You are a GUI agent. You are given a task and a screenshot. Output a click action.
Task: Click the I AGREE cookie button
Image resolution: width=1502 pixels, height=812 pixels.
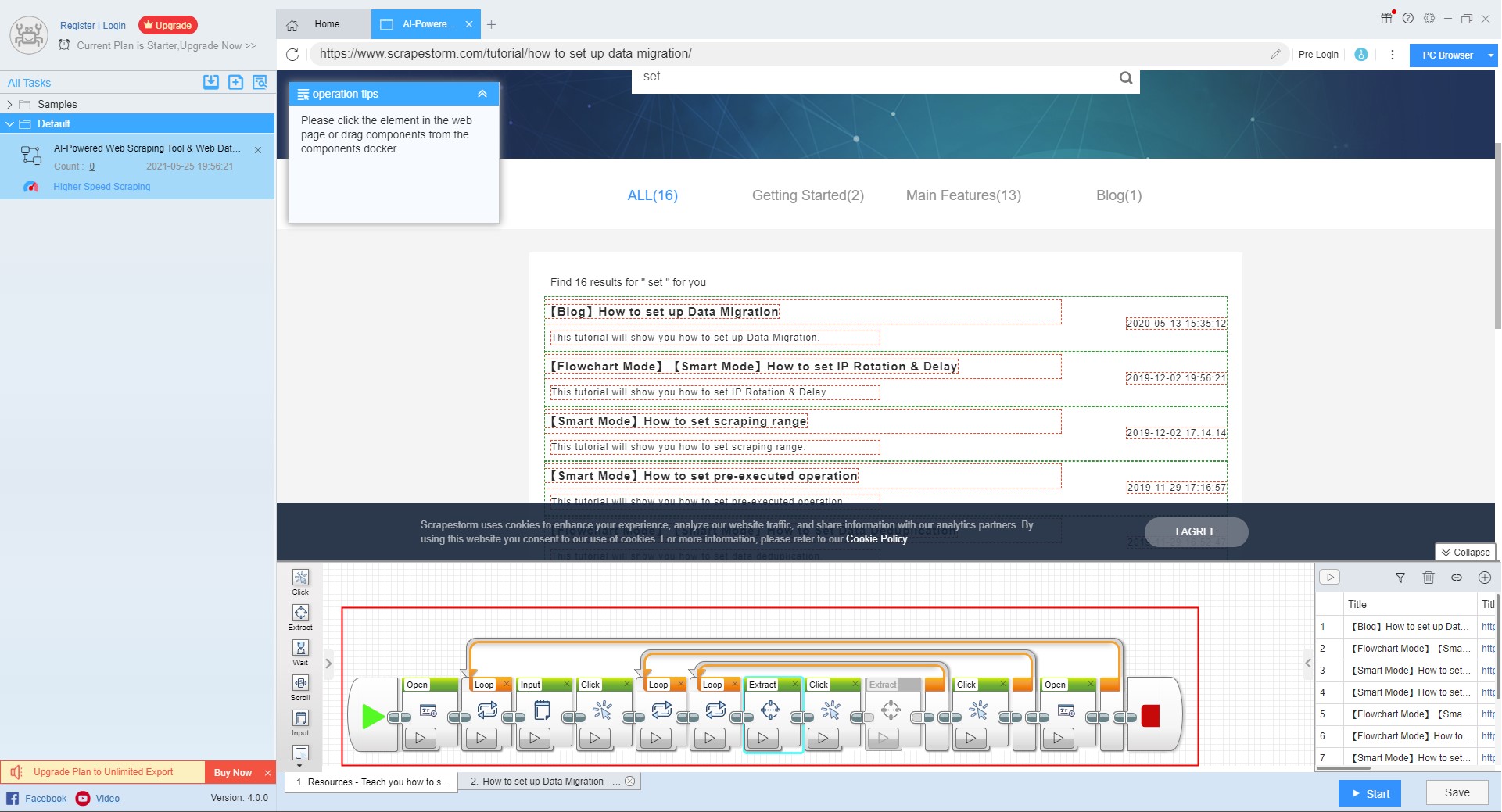coord(1196,531)
